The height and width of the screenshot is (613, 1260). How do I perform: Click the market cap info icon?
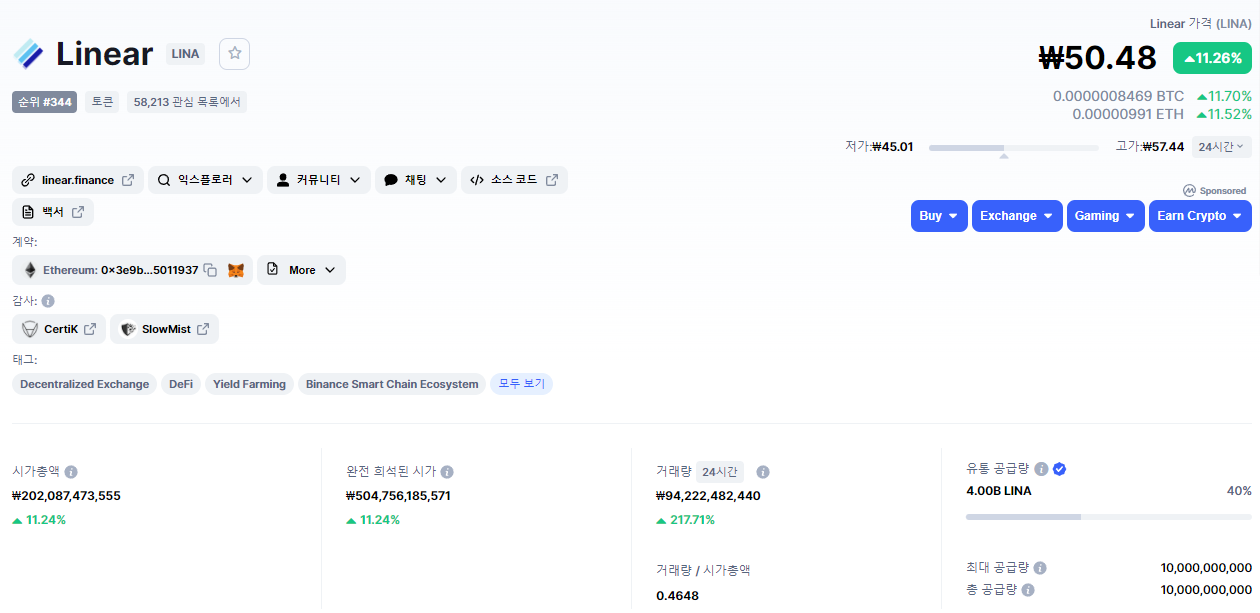click(x=71, y=472)
